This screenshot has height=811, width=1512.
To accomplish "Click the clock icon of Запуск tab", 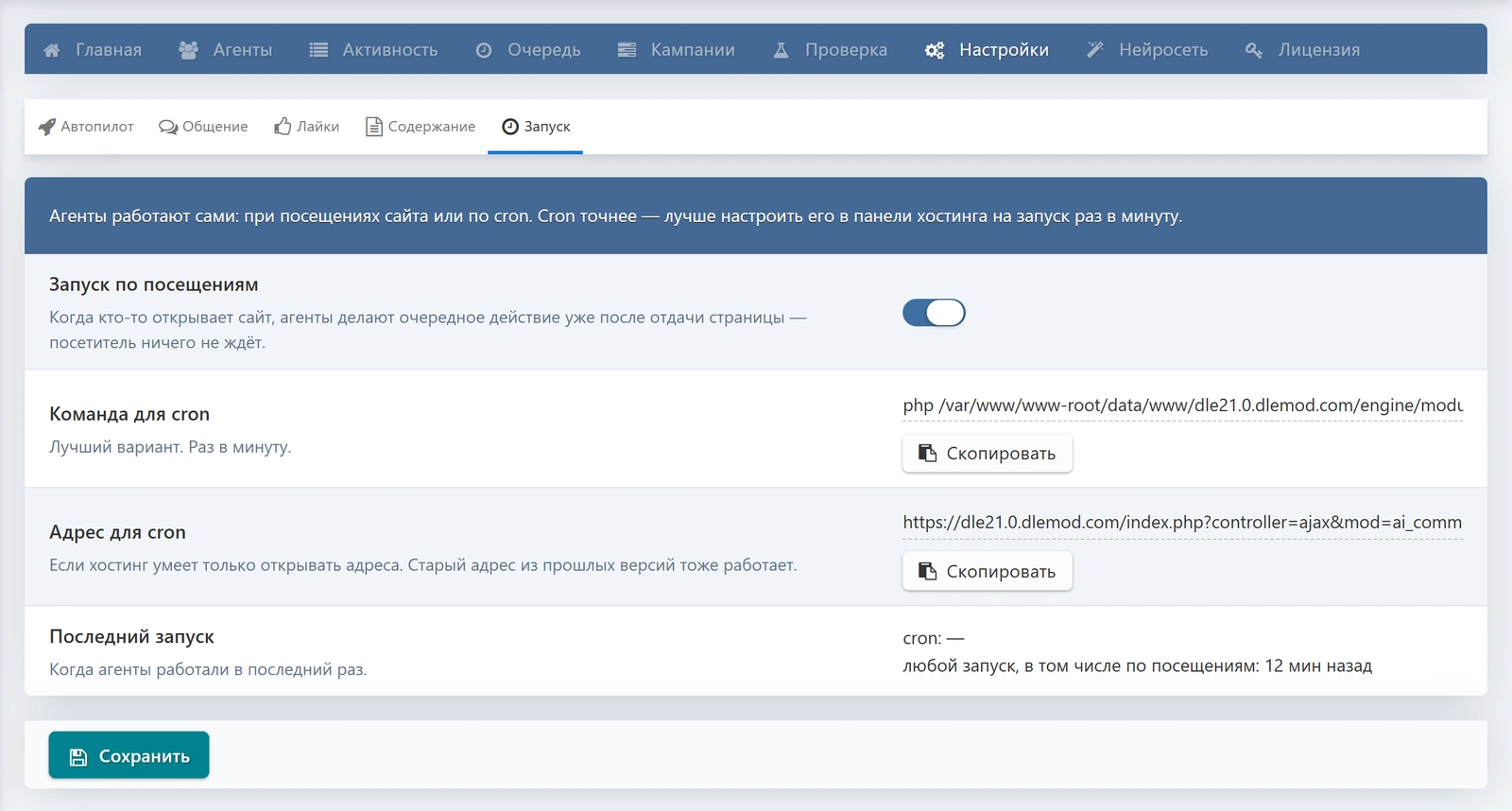I will click(x=510, y=127).
